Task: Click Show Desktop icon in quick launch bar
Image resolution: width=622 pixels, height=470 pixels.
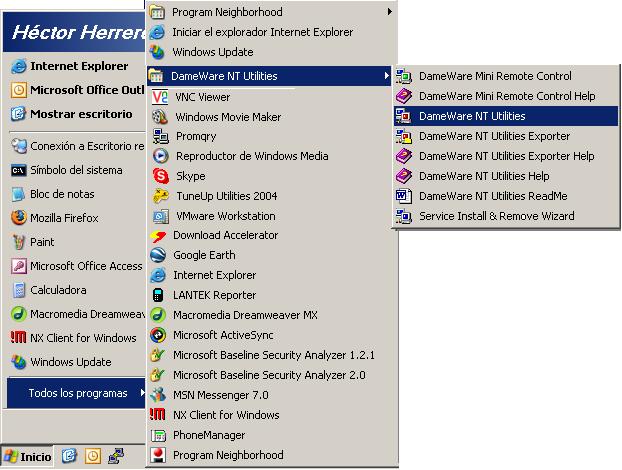Action: [x=69, y=456]
